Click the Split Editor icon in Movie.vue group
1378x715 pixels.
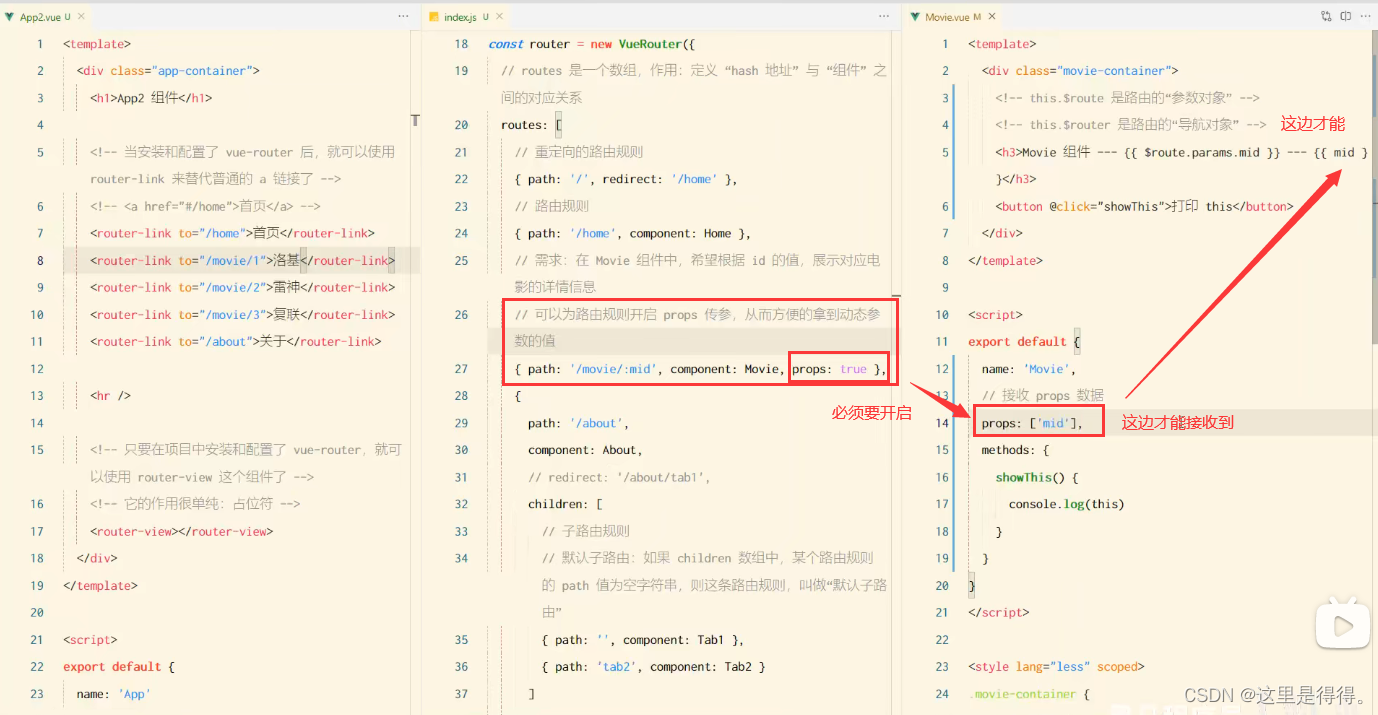1345,16
